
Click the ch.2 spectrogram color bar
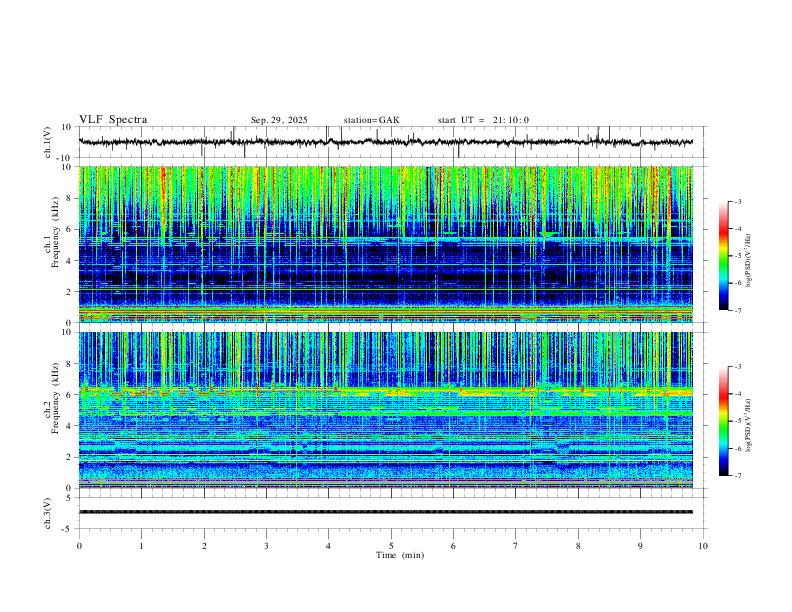723,421
